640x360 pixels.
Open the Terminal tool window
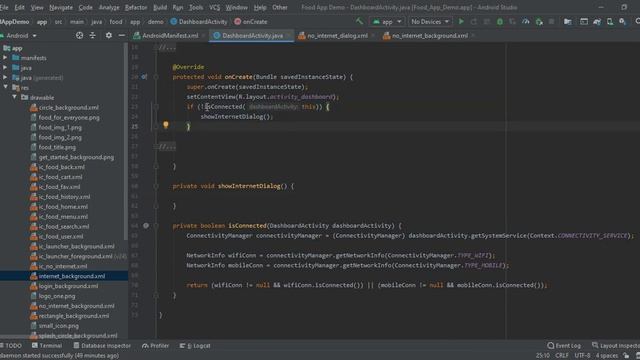coord(47,345)
